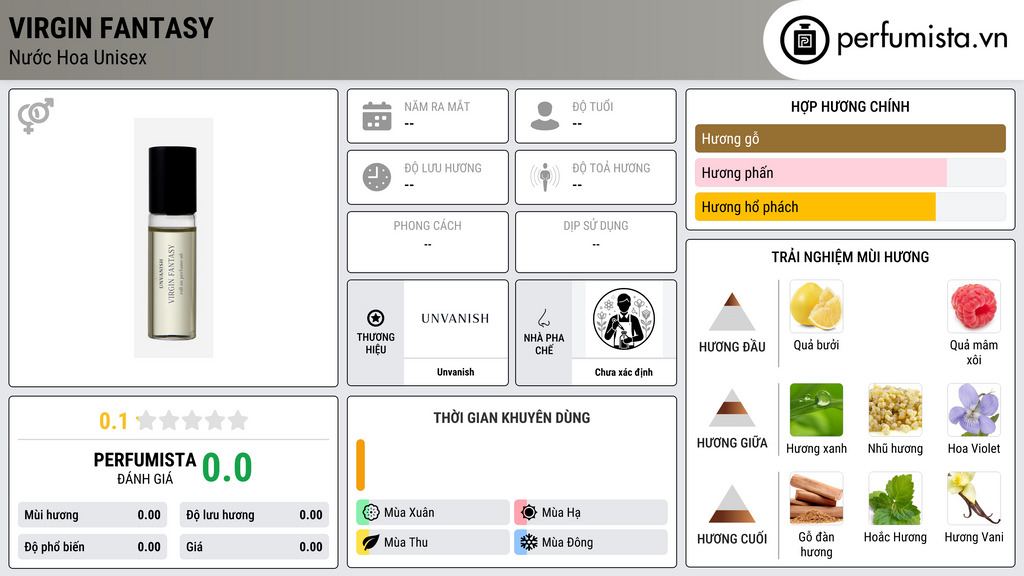This screenshot has height=576, width=1024.
Task: Select the Hoắc Hương note image
Action: point(895,498)
